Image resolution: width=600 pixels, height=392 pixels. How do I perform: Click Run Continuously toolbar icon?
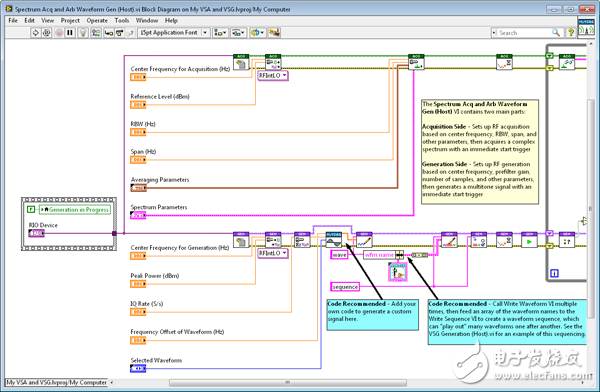click(46, 33)
